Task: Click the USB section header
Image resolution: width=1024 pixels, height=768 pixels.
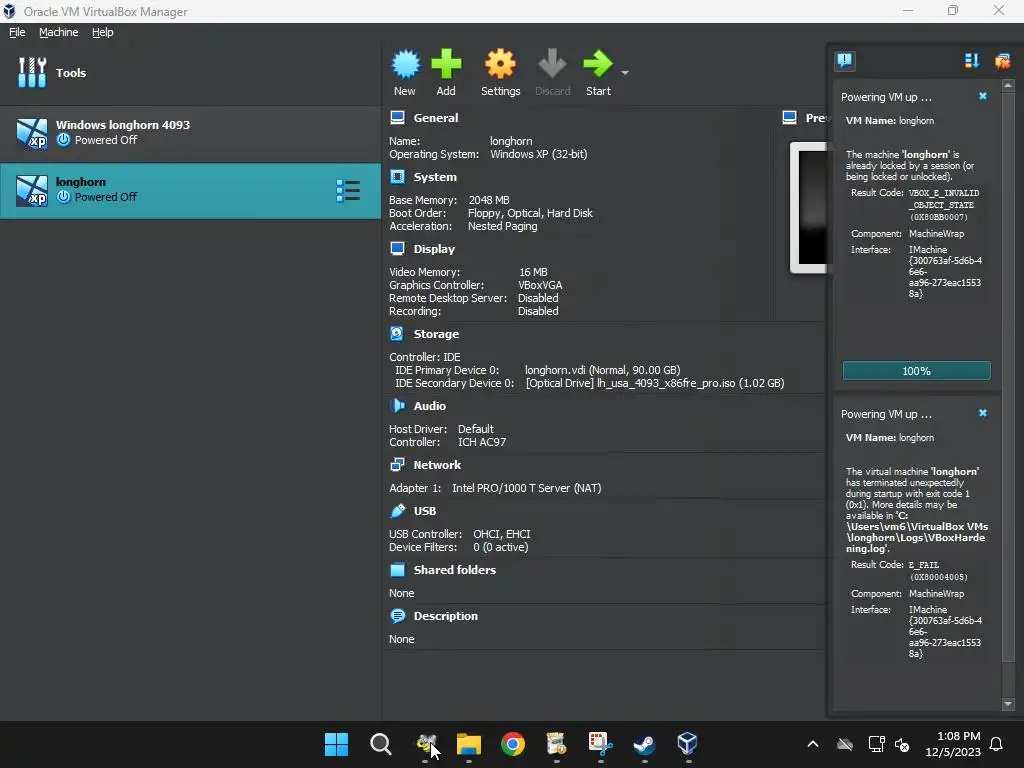Action: (424, 511)
